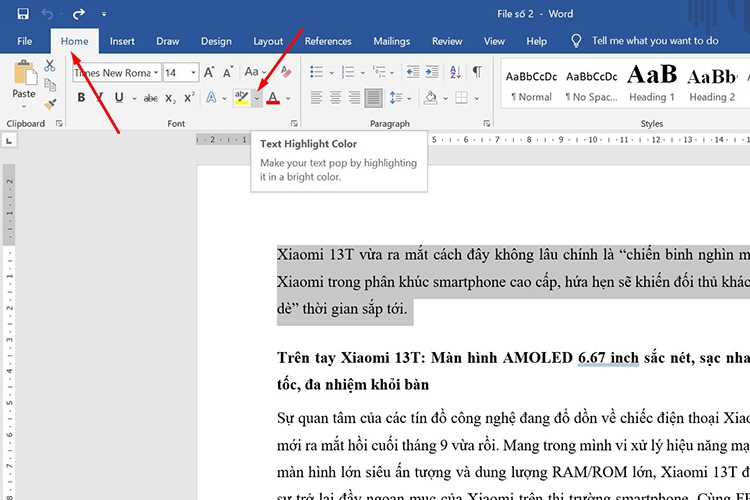Apply the No Spacing style
750x500 pixels.
(x=592, y=86)
